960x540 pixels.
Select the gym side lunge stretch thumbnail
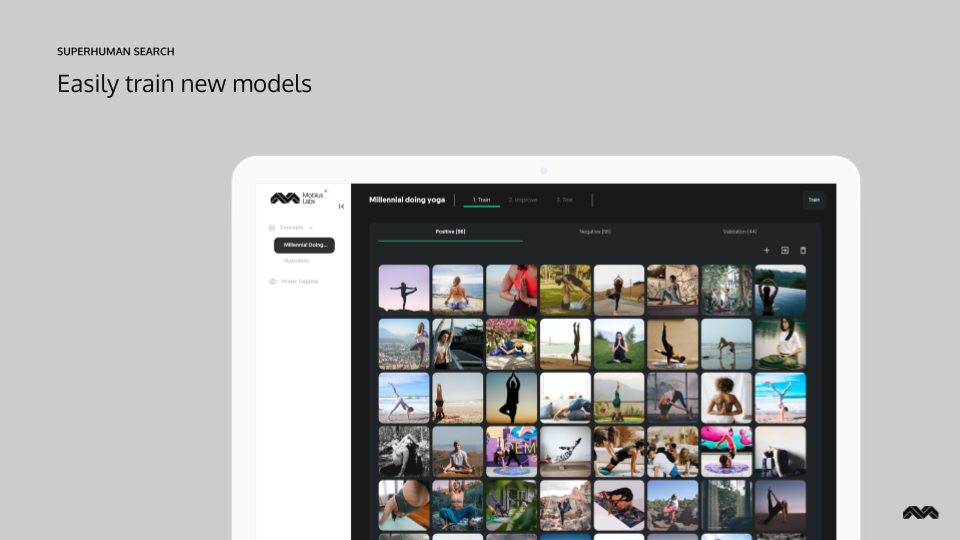[672, 398]
